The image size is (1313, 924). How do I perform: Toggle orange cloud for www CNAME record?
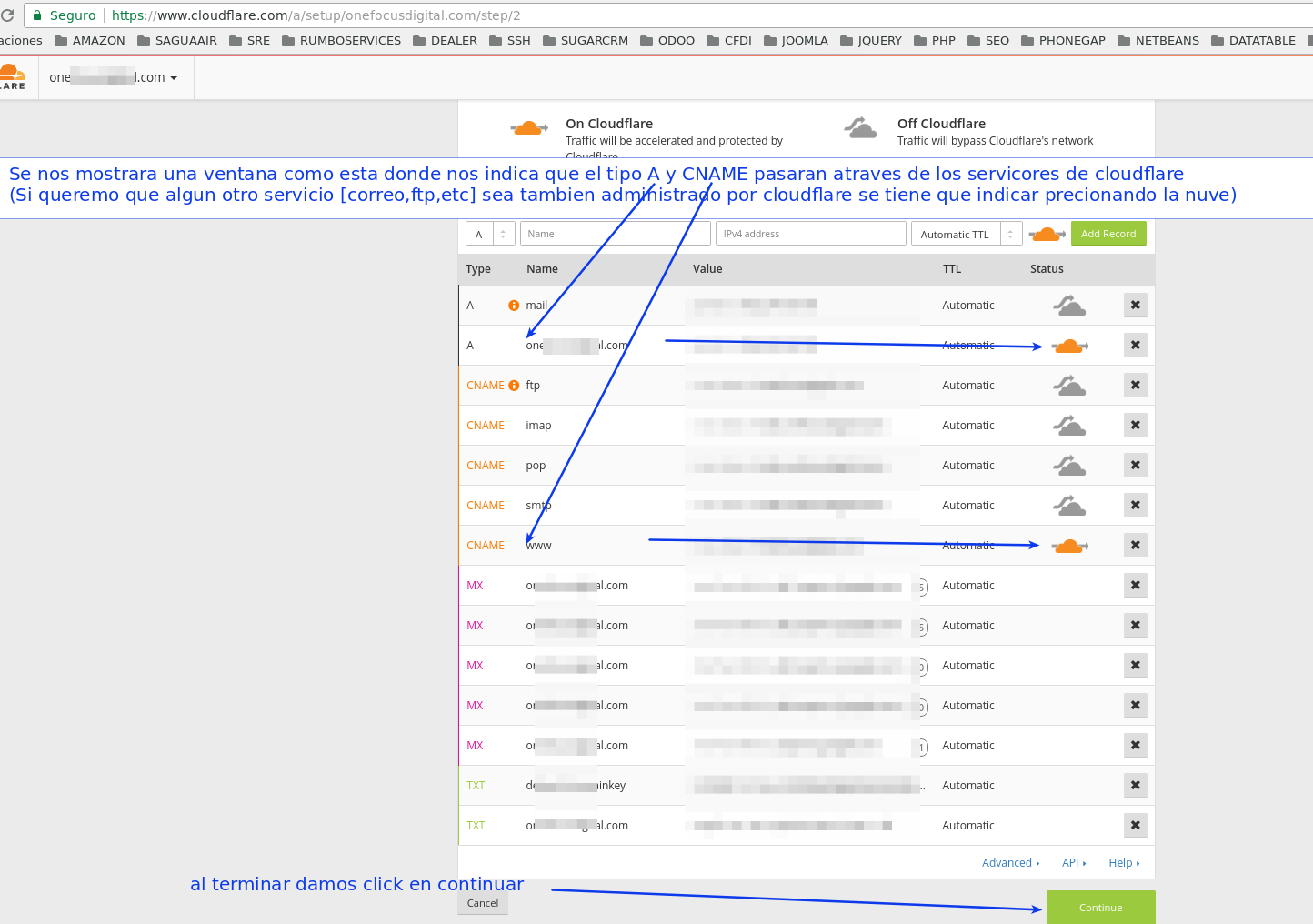coord(1069,546)
